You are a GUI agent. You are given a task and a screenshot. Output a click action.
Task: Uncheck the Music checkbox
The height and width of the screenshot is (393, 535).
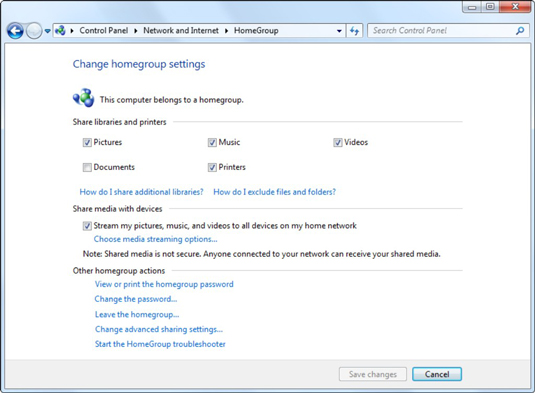click(212, 142)
